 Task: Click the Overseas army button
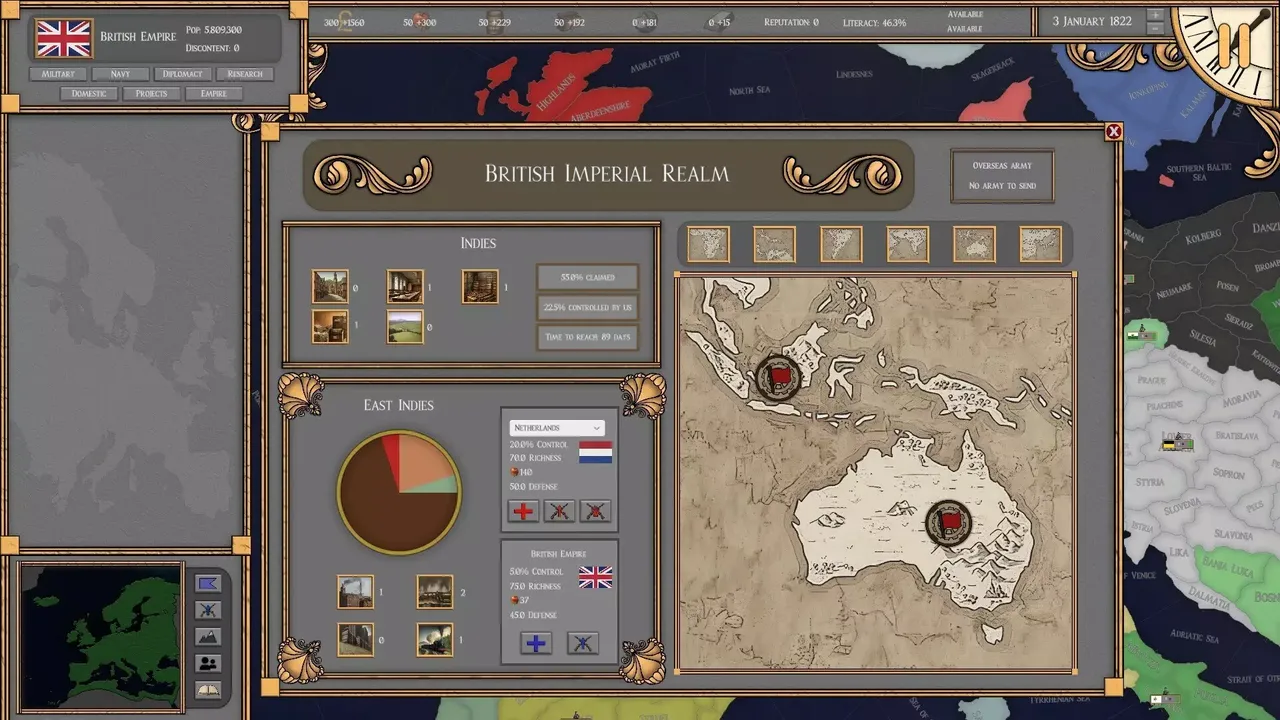[1002, 175]
